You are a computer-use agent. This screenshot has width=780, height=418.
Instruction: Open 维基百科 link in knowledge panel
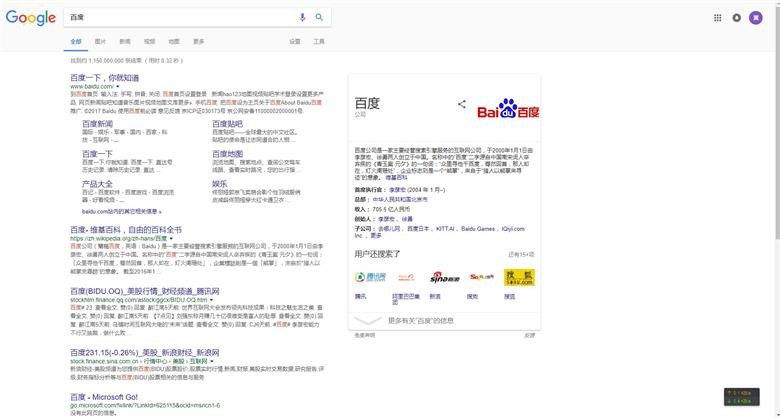click(396, 177)
